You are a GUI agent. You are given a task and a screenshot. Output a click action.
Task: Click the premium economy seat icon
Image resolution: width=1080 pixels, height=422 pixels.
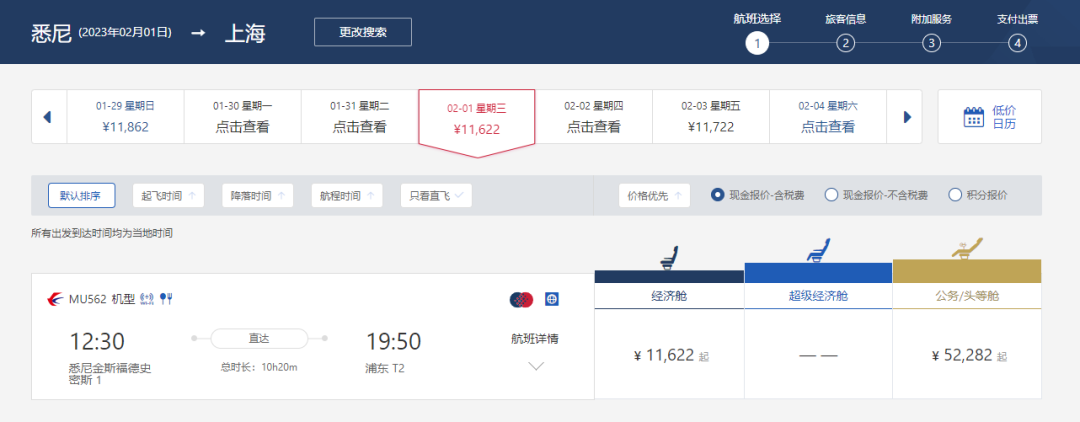[x=818, y=251]
